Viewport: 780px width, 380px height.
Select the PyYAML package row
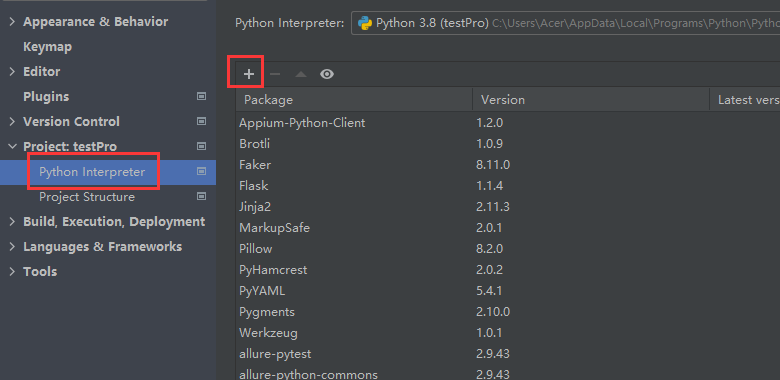508,290
